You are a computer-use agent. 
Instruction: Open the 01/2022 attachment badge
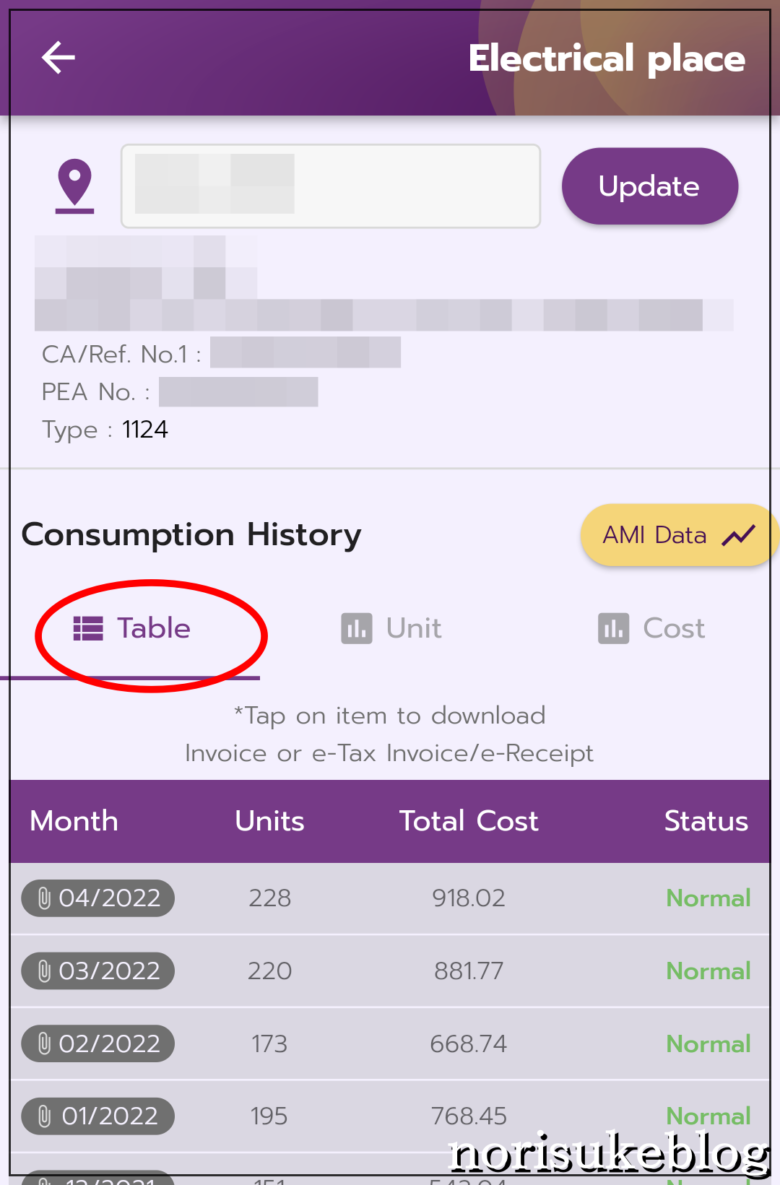[98, 1116]
